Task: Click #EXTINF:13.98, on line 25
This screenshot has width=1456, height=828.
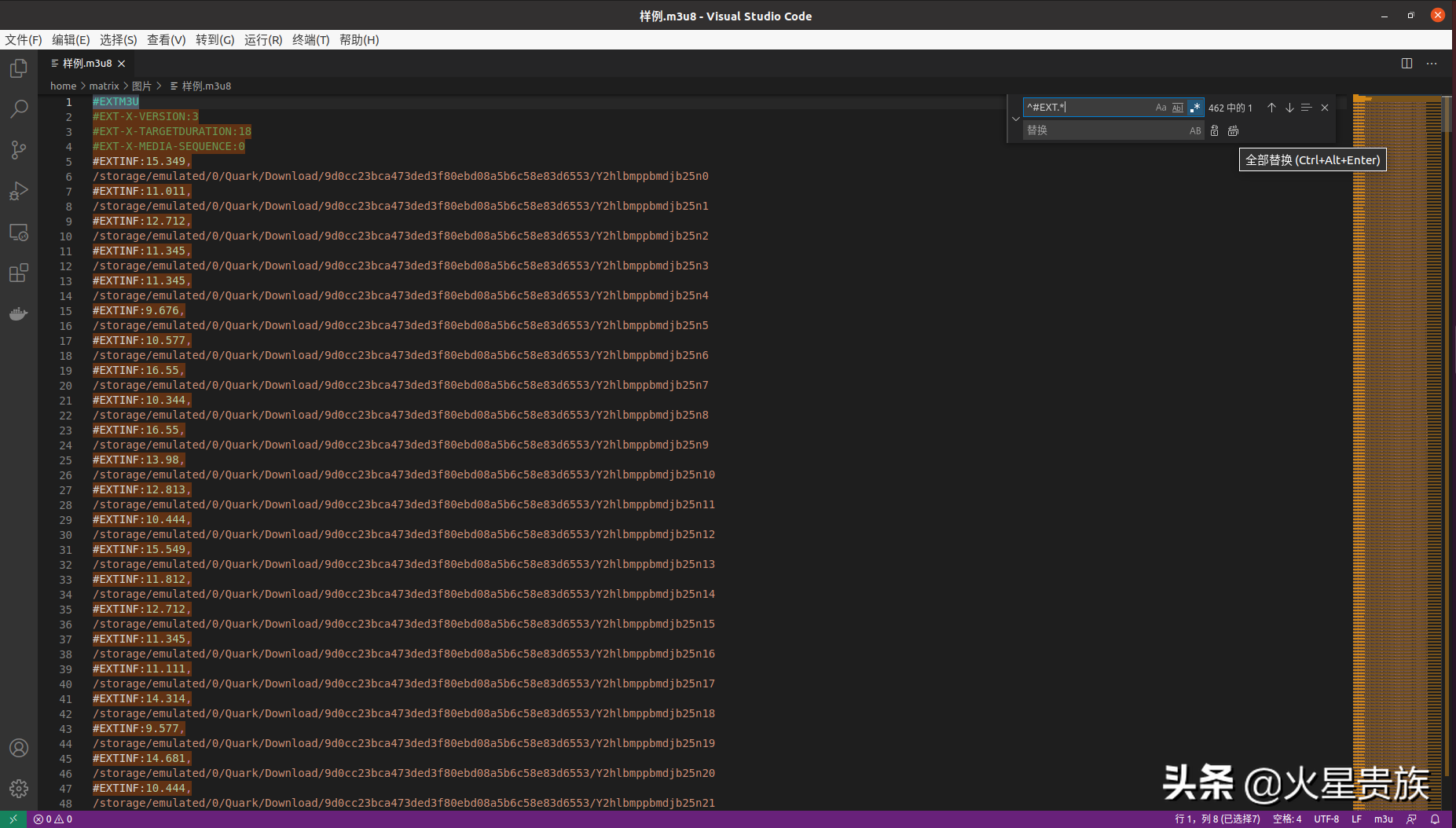Action: tap(139, 460)
